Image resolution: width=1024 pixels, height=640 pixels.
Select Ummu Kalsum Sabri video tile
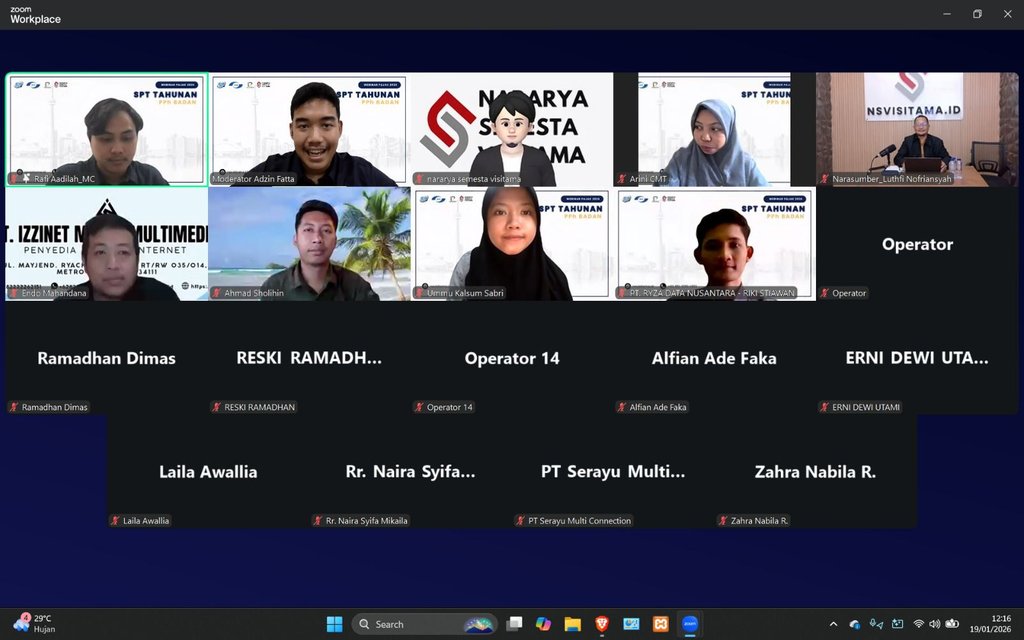tap(512, 244)
